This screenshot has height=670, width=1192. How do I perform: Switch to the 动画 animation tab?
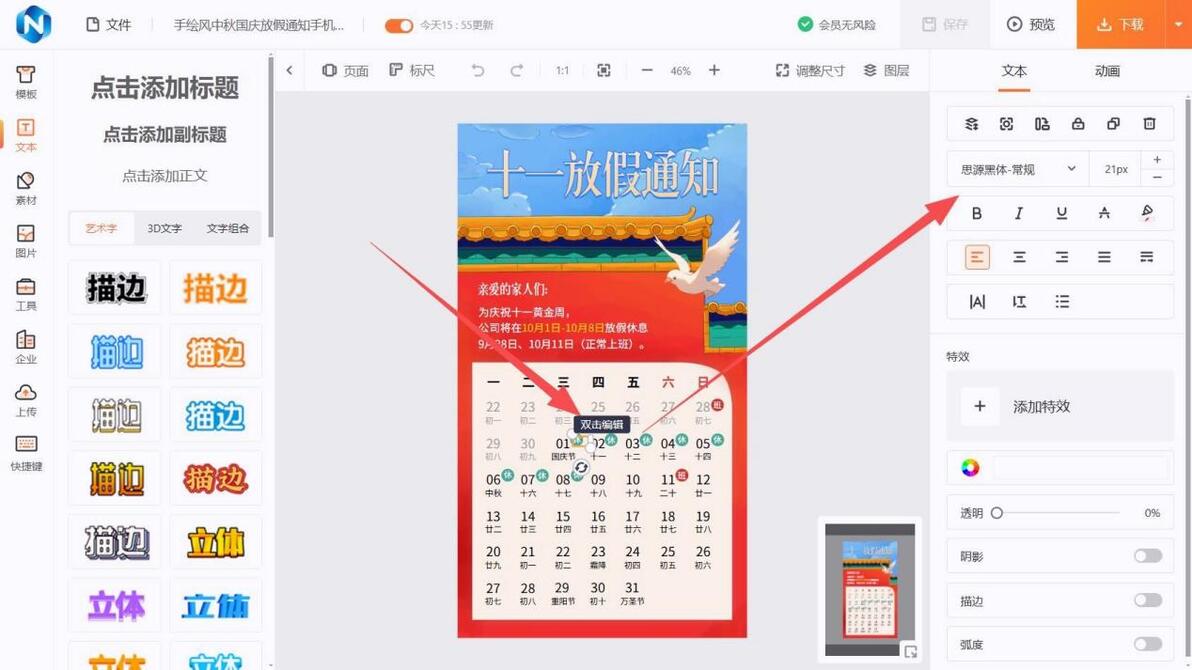(1107, 71)
